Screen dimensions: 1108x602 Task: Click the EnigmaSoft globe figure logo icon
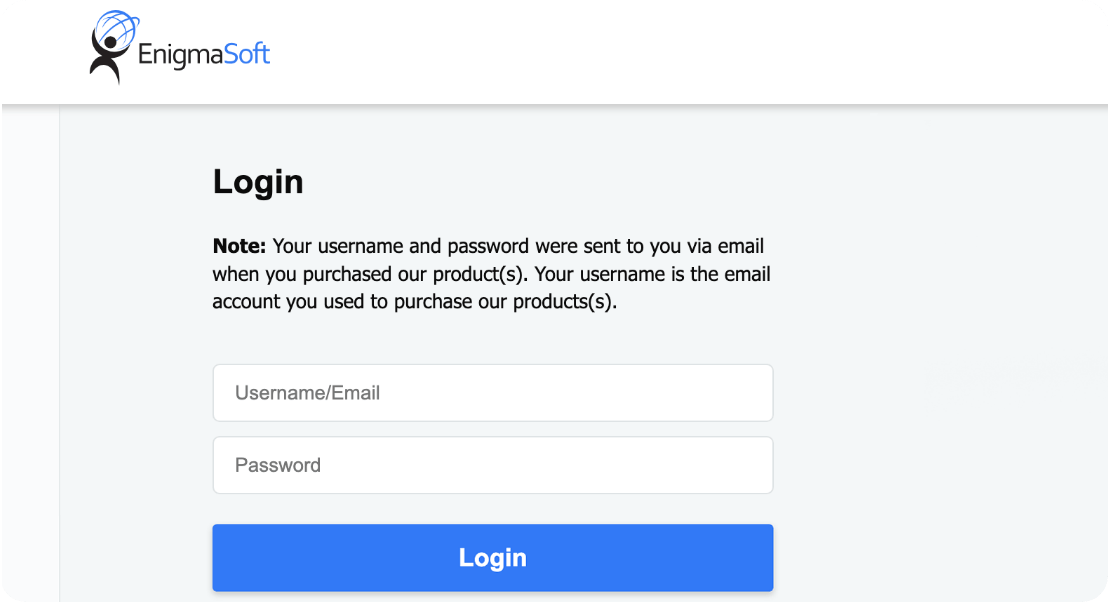(x=112, y=46)
